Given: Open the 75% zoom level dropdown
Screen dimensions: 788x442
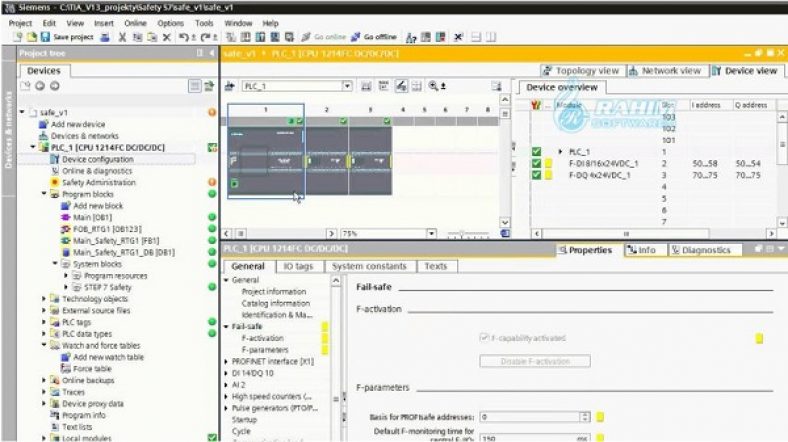Looking at the screenshot, I should 431,234.
